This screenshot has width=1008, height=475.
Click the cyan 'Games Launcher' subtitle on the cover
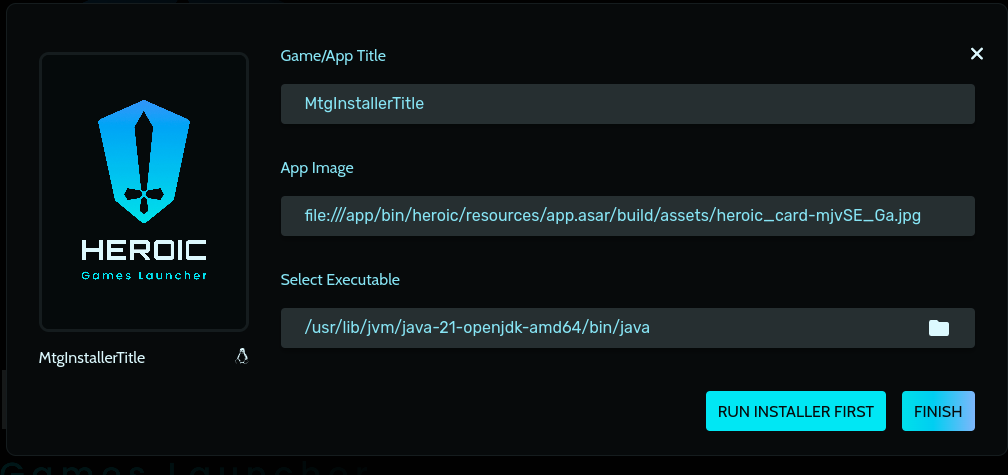(143, 275)
